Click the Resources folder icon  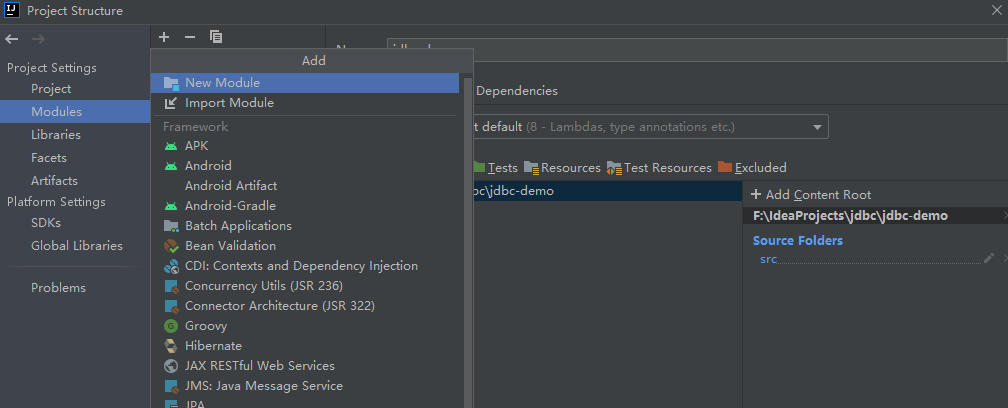point(531,168)
